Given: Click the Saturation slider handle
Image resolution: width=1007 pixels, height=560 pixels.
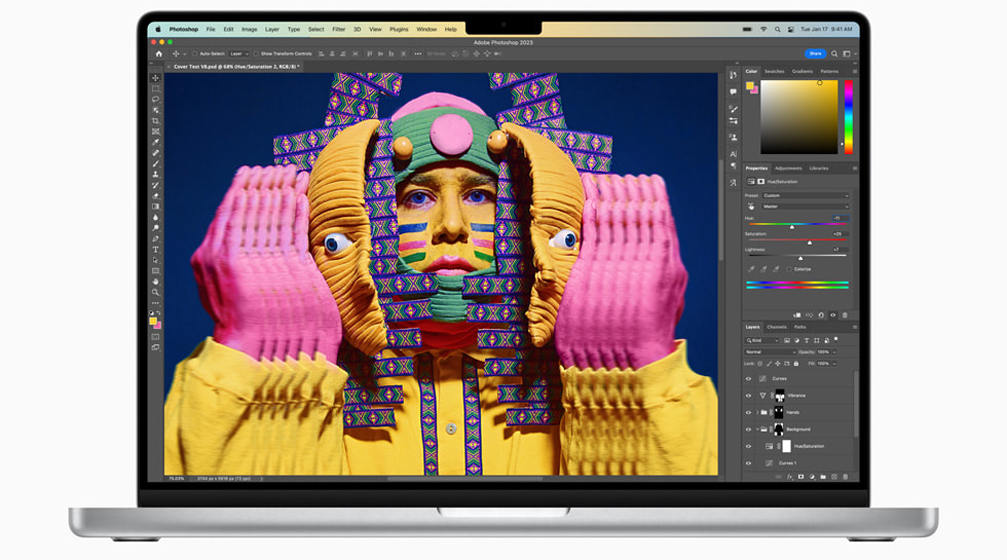Looking at the screenshot, I should (809, 243).
